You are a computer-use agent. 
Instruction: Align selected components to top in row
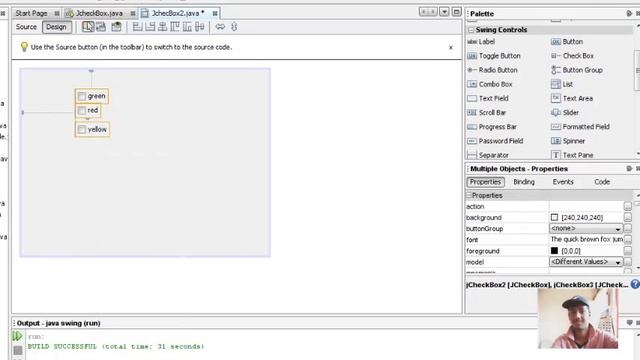(175, 27)
